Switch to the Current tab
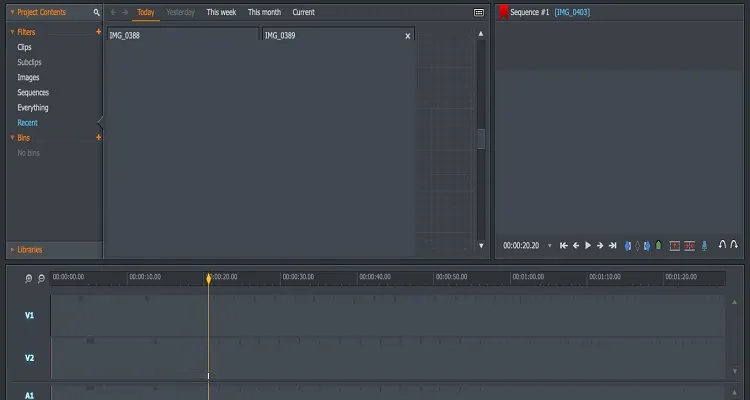The image size is (750, 400). pos(303,12)
